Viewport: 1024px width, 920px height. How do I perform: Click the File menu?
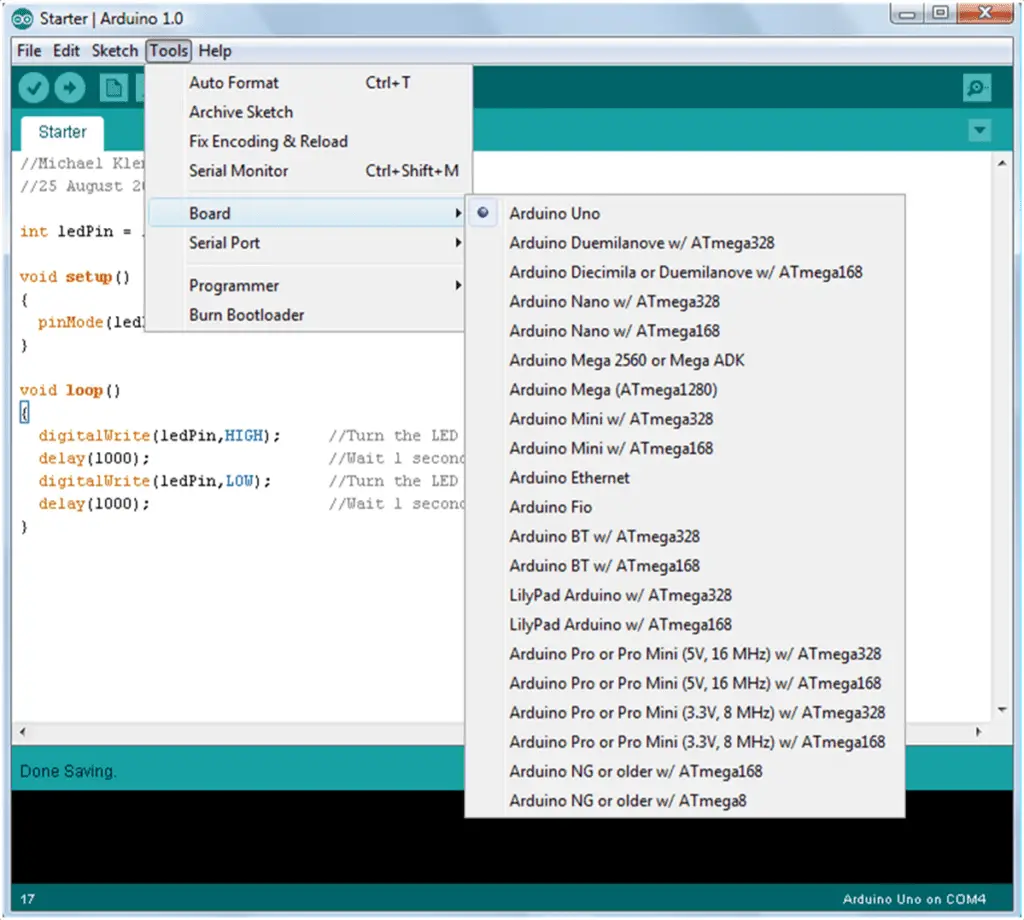(x=28, y=50)
